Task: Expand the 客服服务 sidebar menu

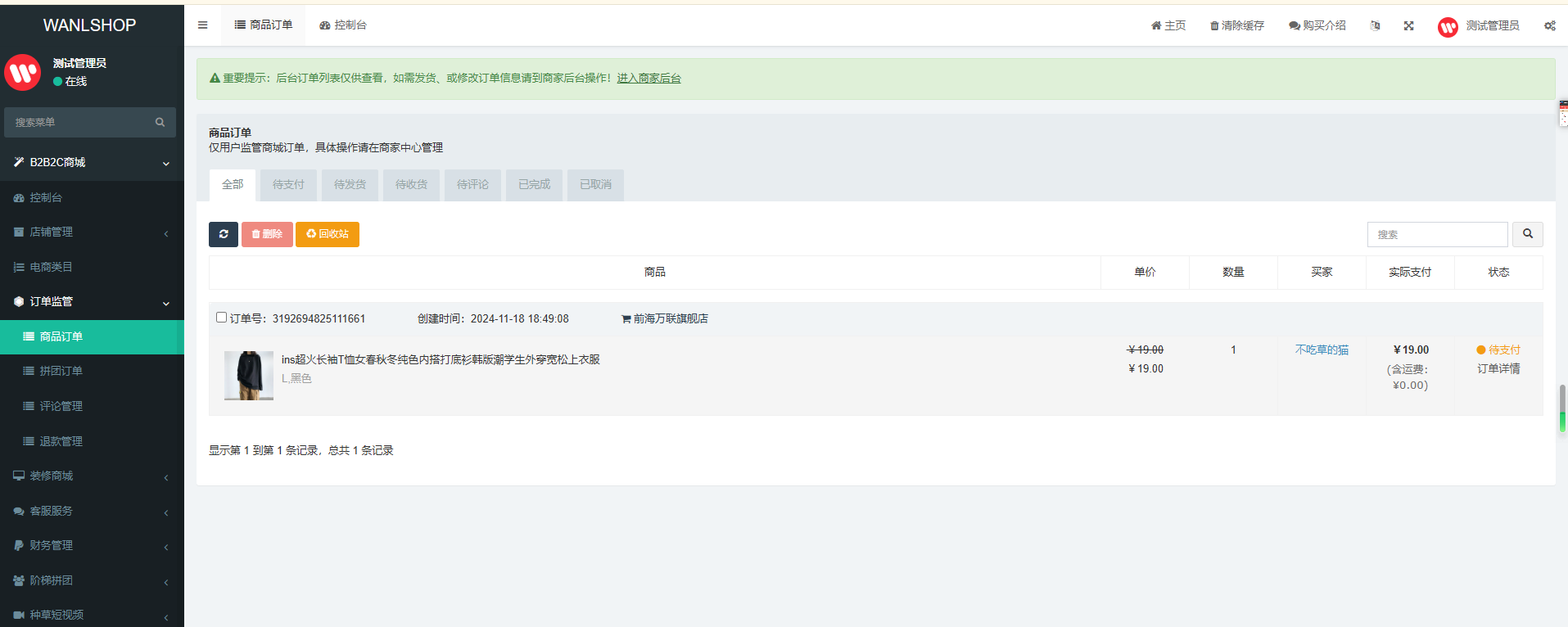Action: pos(92,511)
